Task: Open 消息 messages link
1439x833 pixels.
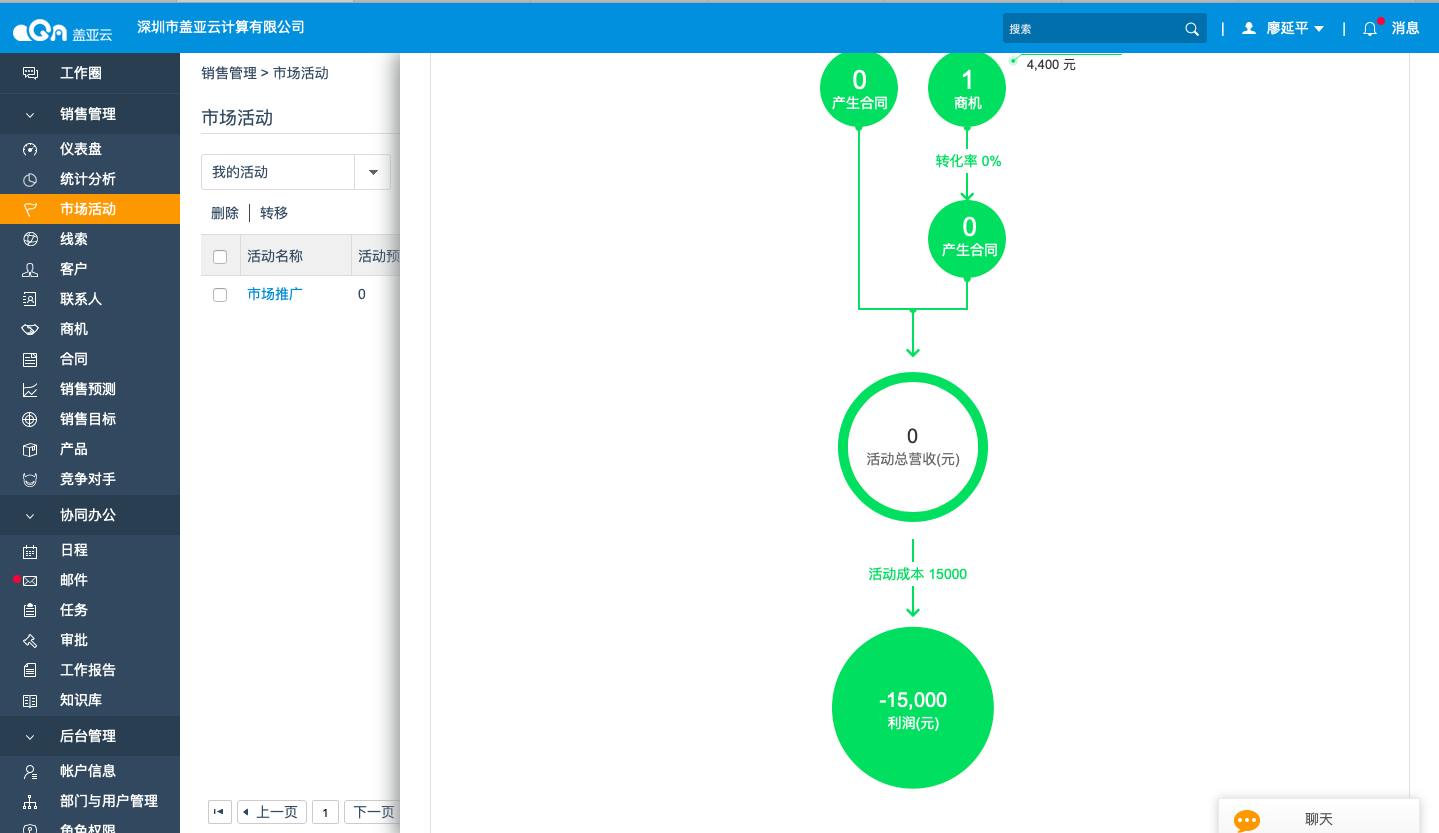Action: [1406, 28]
